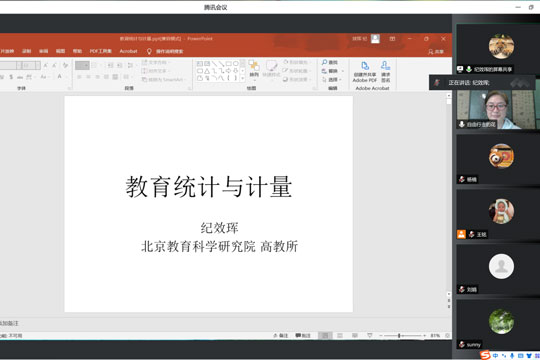The image size is (540, 360).
Task: Click the text direction button
Action: tap(155, 62)
